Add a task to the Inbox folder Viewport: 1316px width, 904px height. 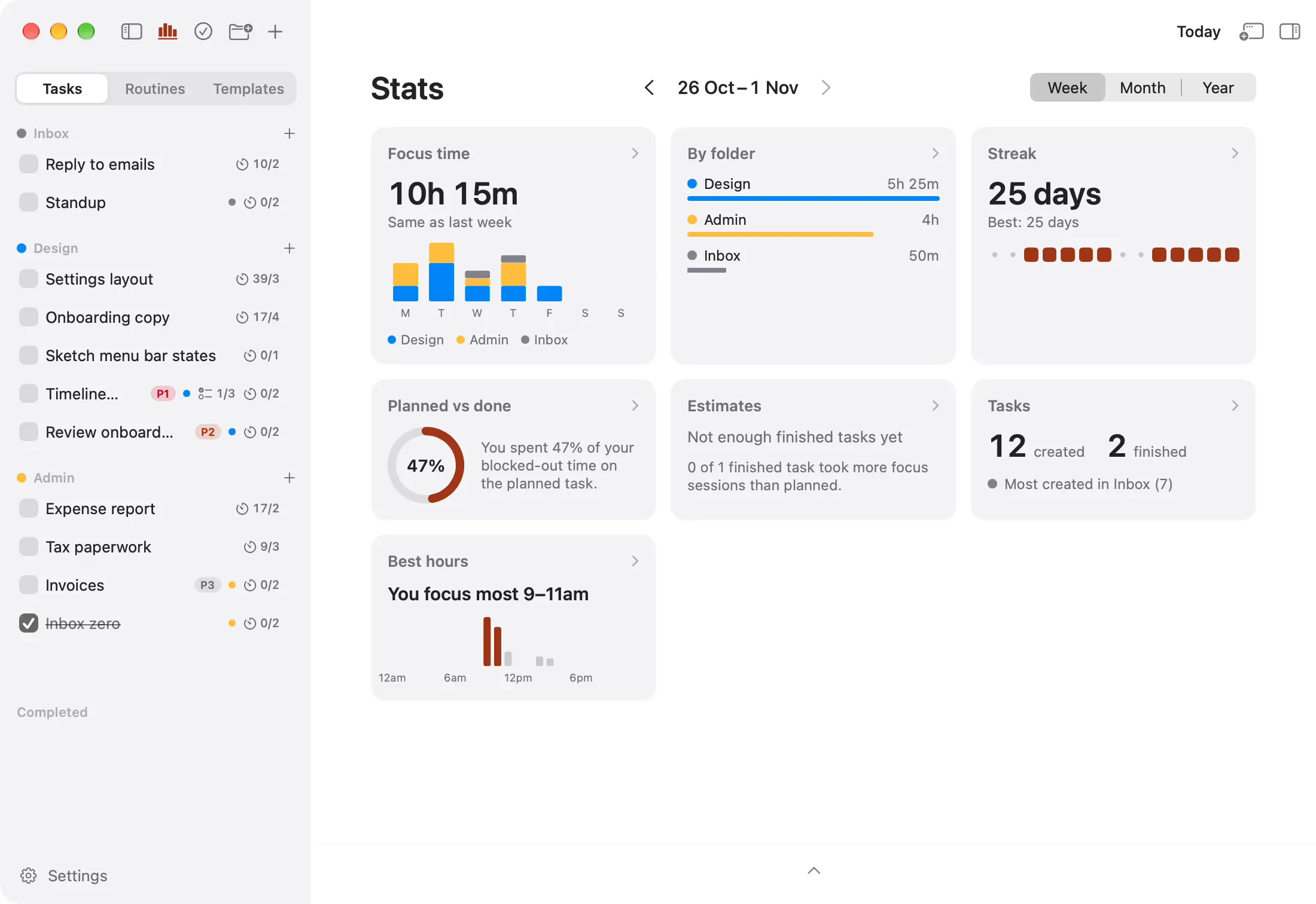(290, 133)
